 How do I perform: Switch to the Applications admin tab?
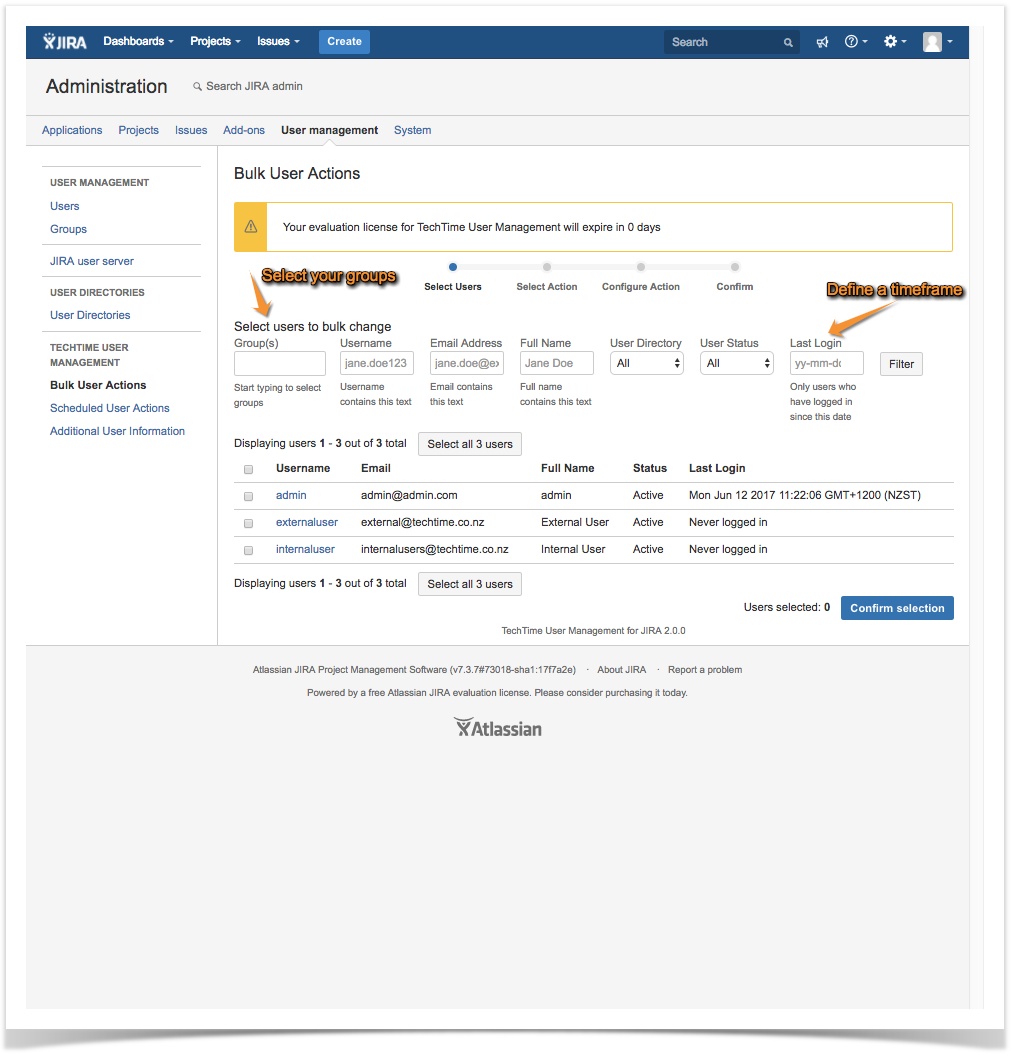(72, 131)
